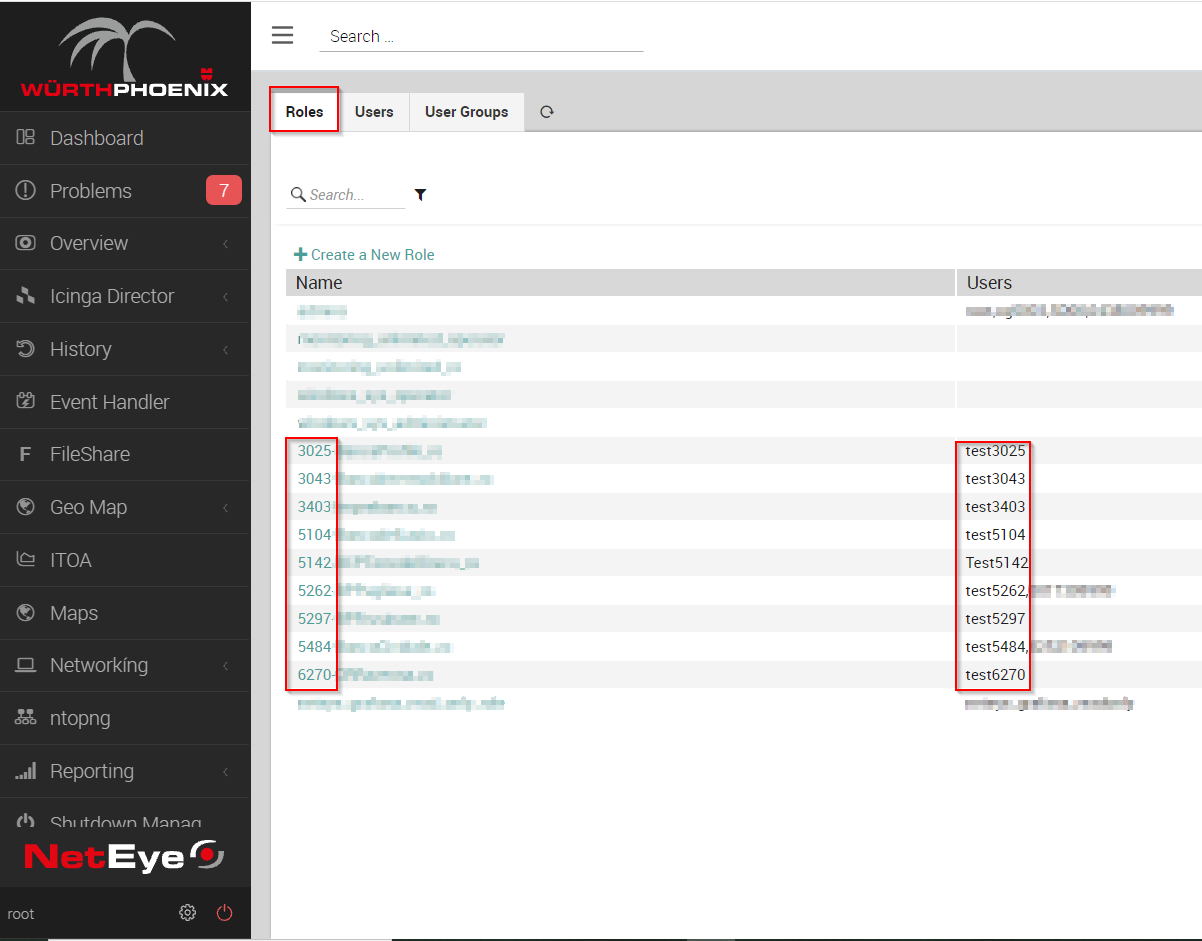Click the top Search input field
This screenshot has width=1202, height=941.
click(x=480, y=35)
